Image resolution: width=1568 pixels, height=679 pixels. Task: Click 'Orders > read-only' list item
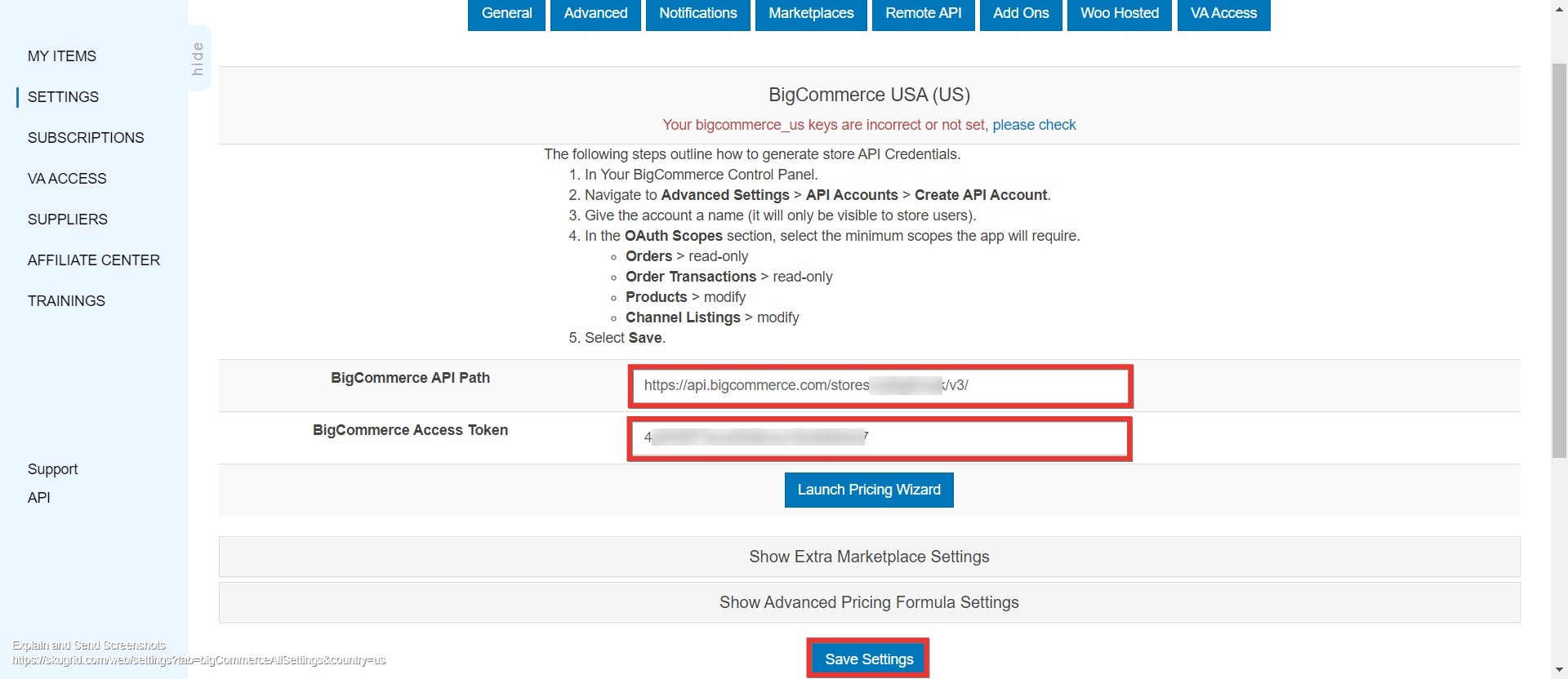click(687, 256)
